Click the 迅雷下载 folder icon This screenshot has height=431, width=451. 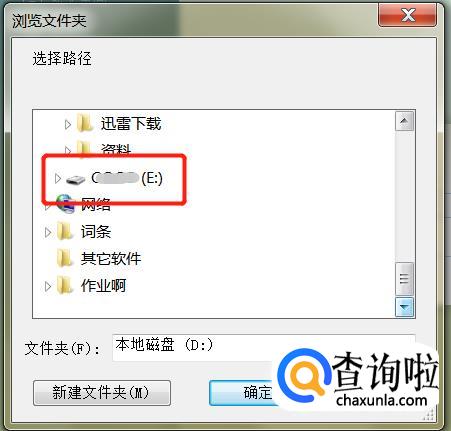pyautogui.click(x=84, y=123)
